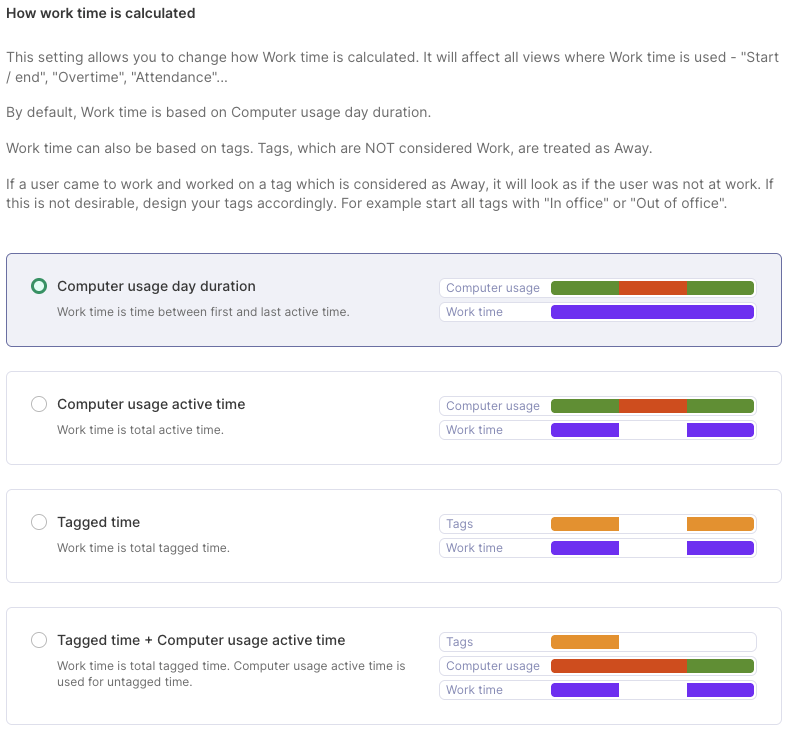Click text 'Work time is time between first and last'

[x=203, y=312]
